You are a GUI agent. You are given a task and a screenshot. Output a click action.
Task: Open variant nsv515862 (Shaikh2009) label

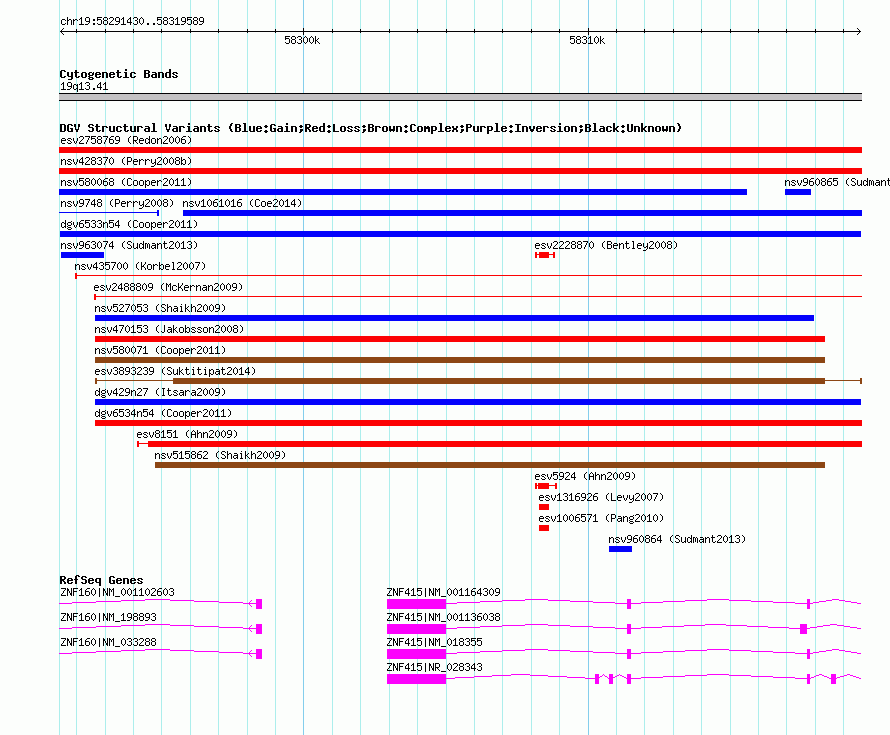coord(220,455)
